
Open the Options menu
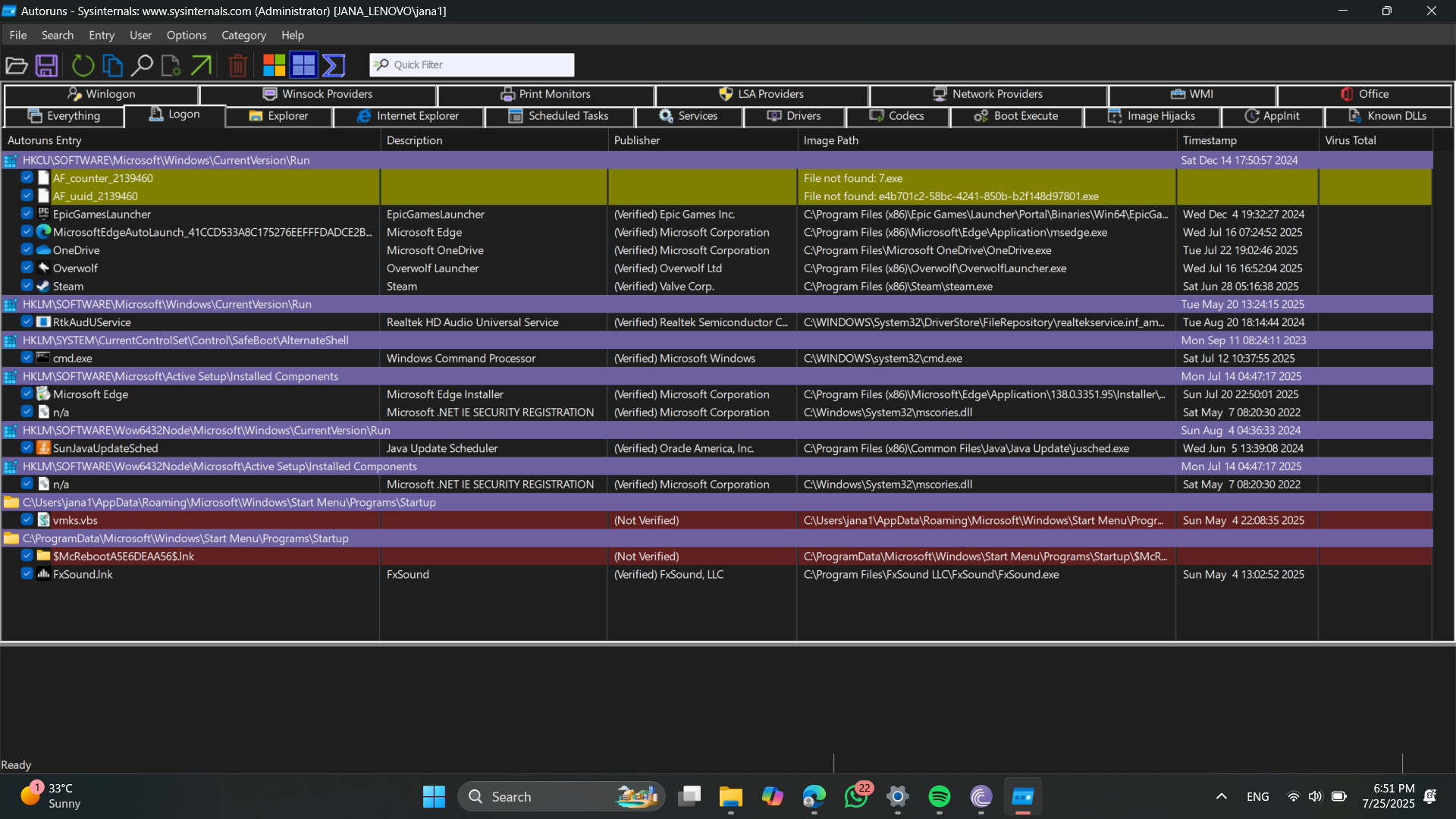[x=187, y=35]
